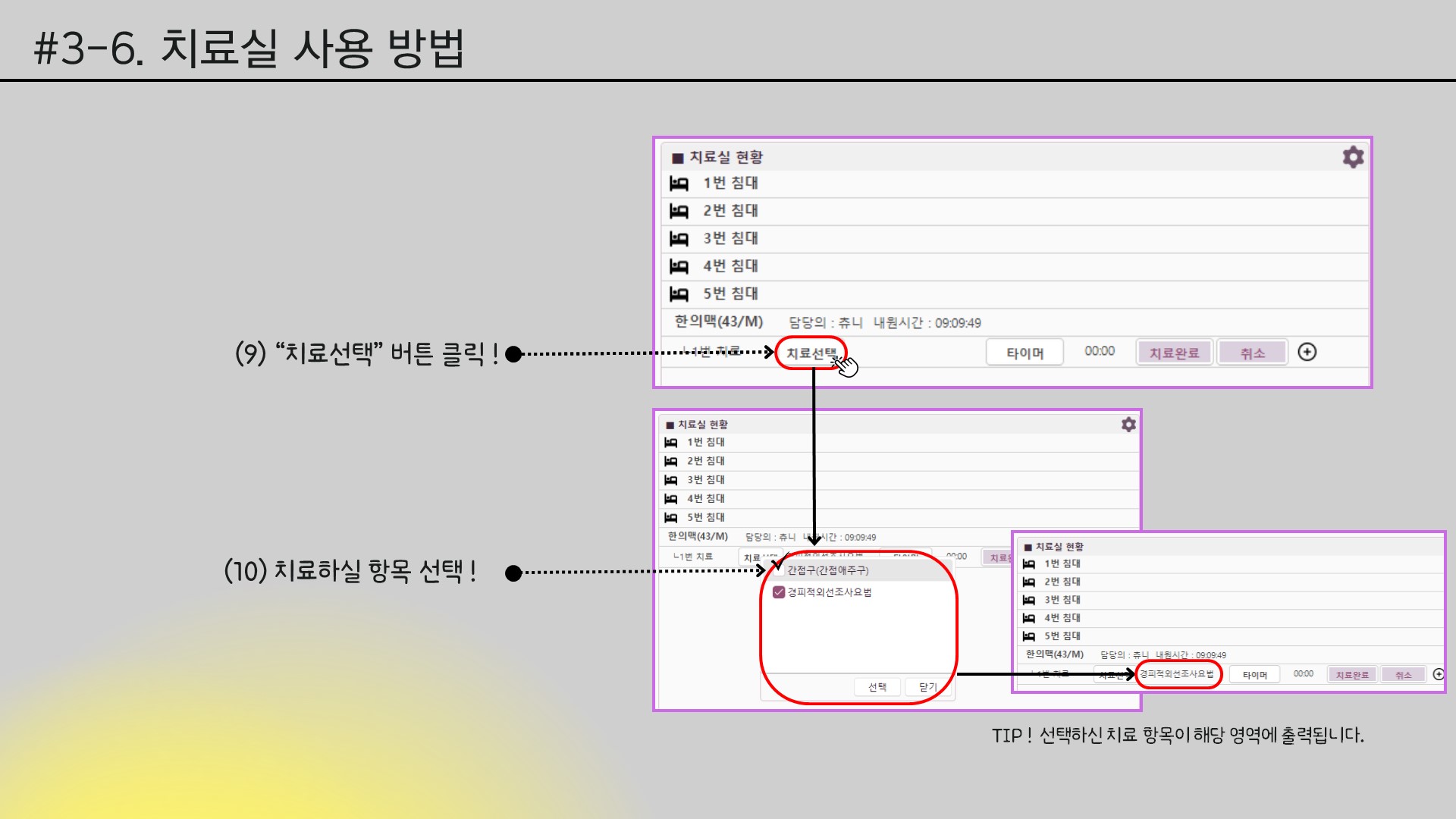
Task: Click 선택 button in treatment popup
Action: click(877, 687)
